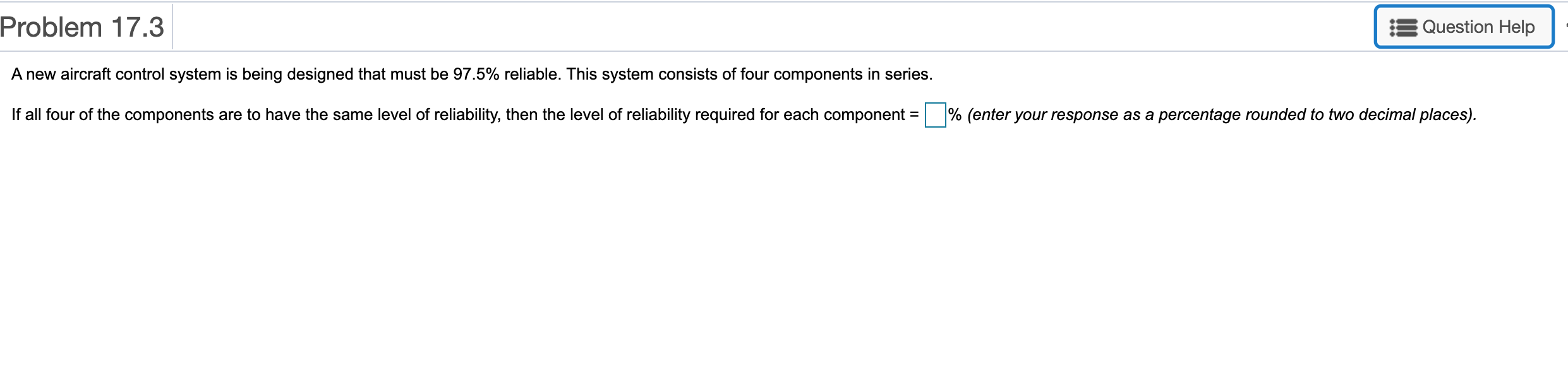
Task: Open help resources via Question Help
Action: 1464,27
